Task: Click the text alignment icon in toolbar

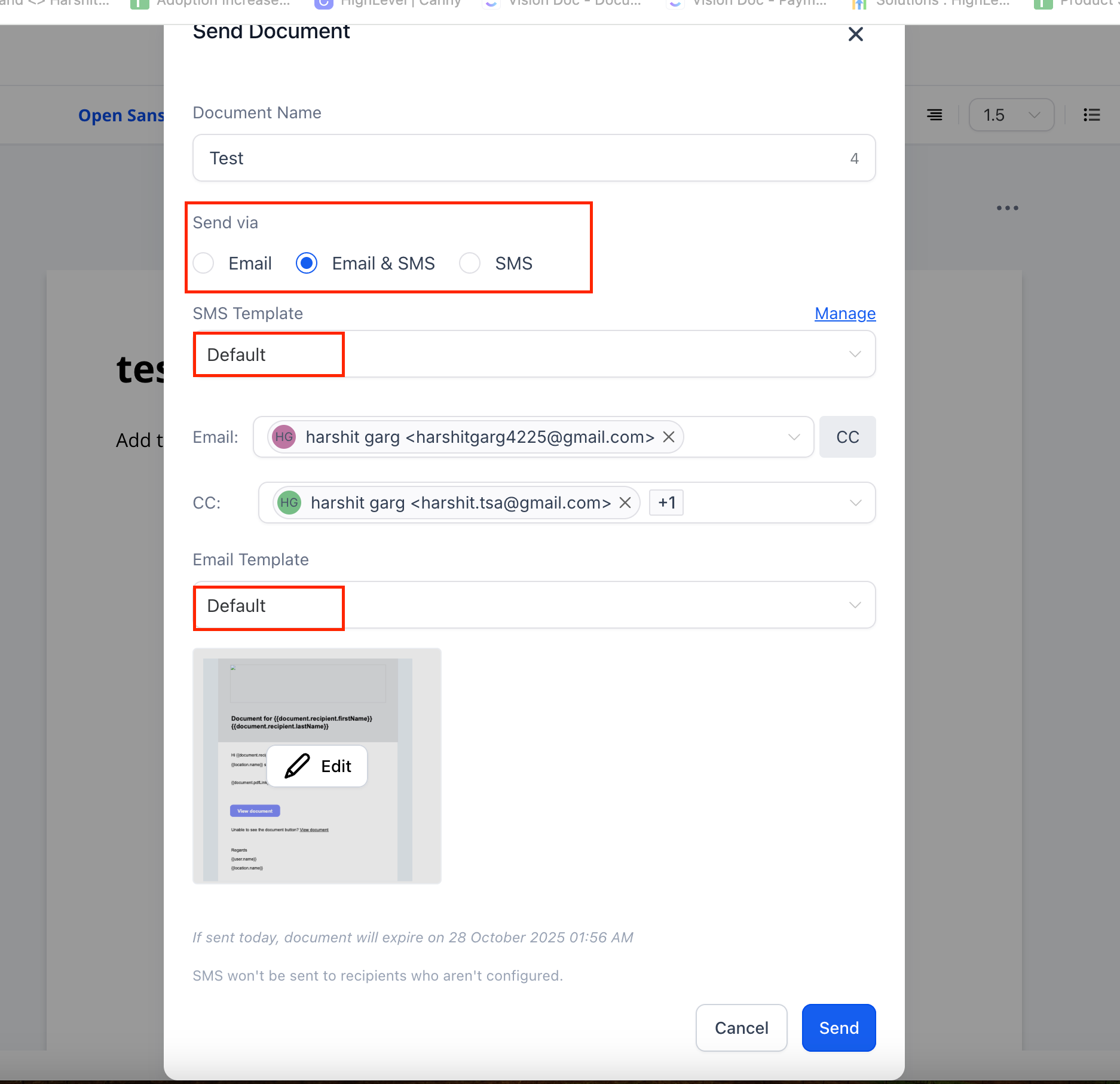Action: tap(934, 115)
